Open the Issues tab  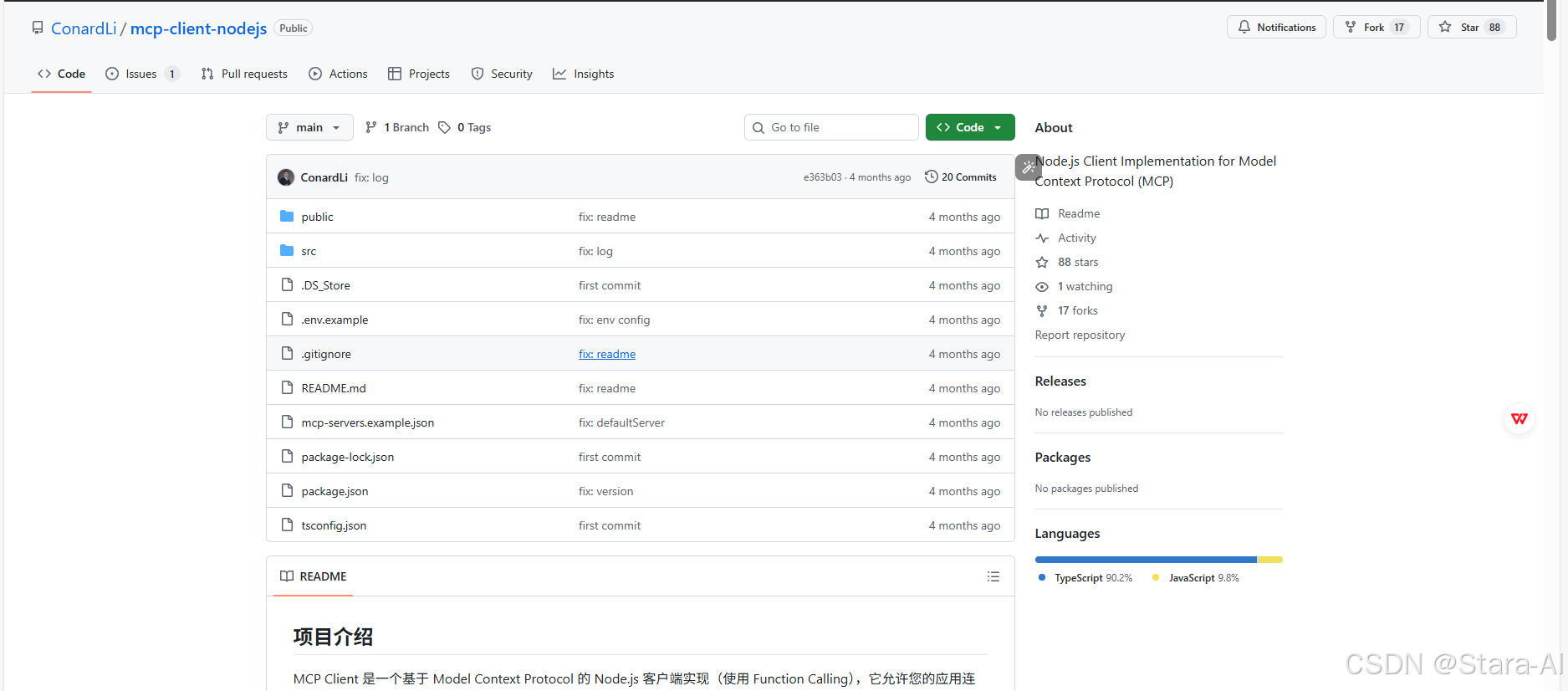pos(142,74)
